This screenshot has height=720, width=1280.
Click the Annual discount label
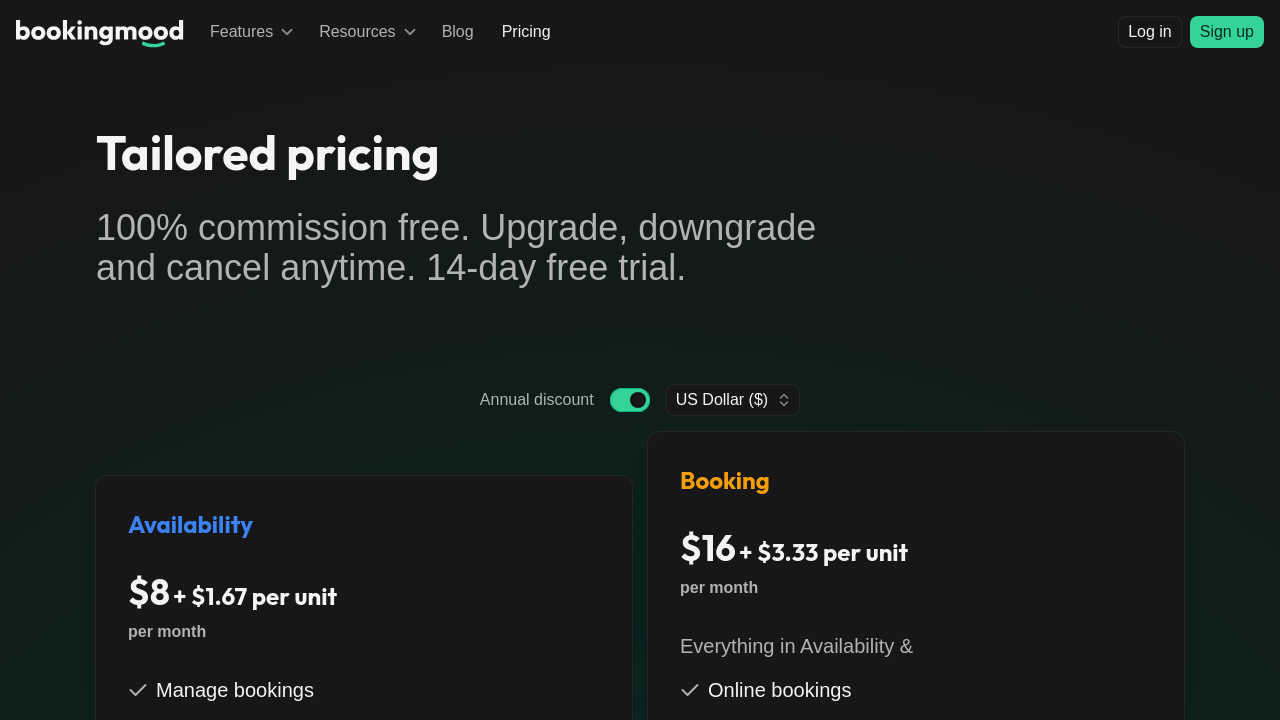click(x=536, y=400)
